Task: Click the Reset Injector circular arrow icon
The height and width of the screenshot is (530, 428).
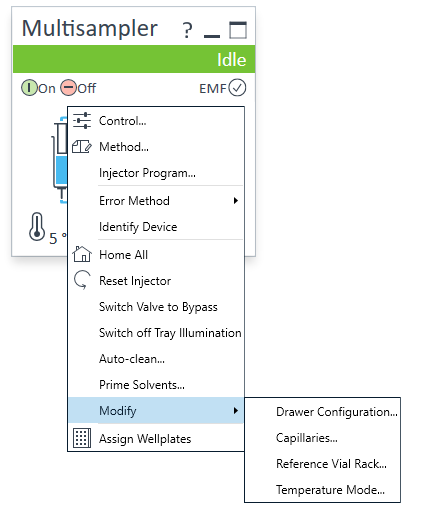Action: [82, 280]
